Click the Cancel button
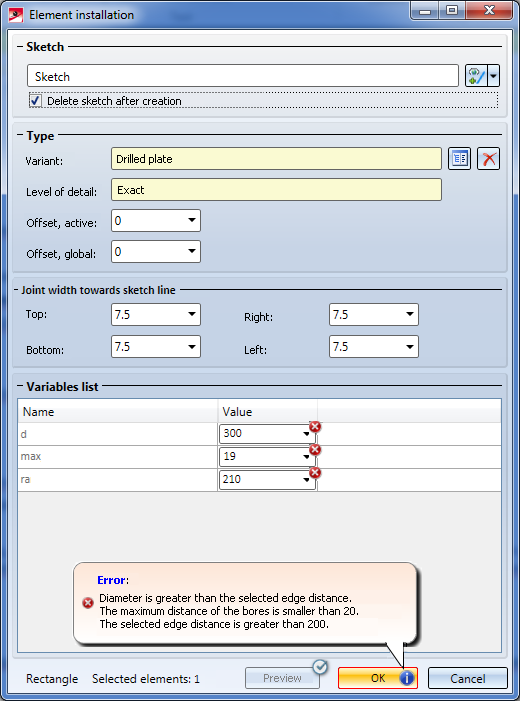This screenshot has height=701, width=520. tap(468, 678)
